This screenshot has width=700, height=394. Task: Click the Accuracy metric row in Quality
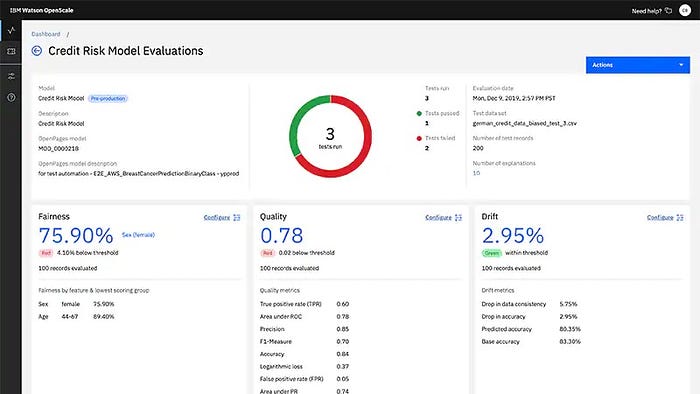tap(304, 354)
